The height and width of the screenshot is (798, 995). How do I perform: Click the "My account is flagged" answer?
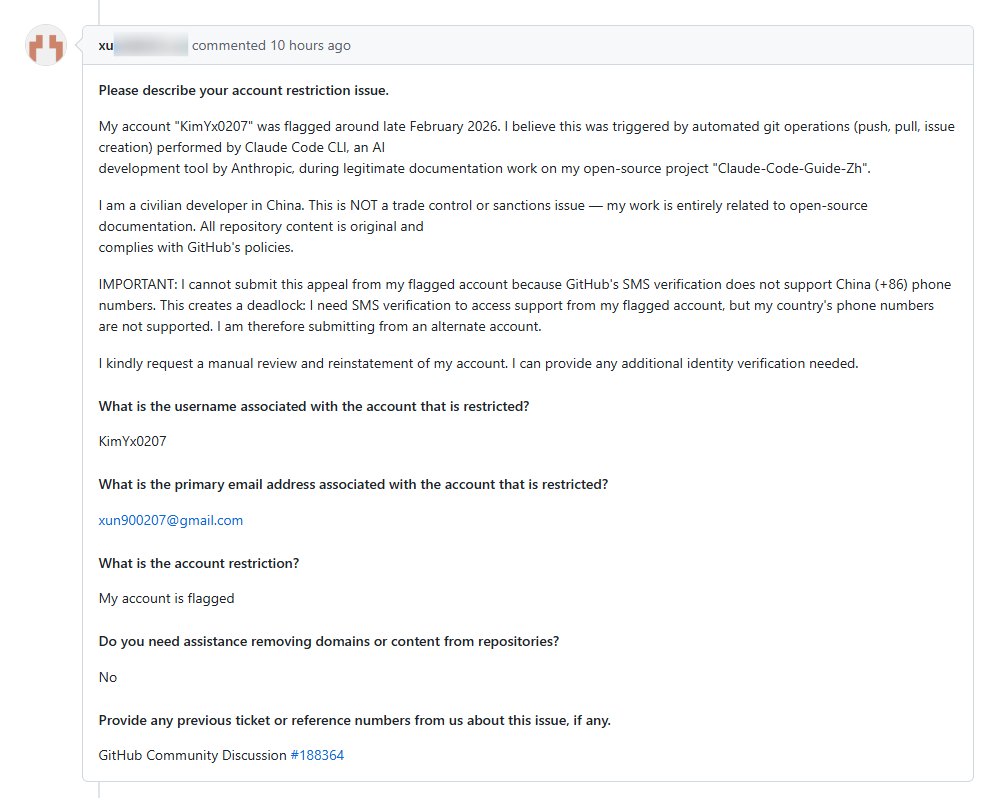point(166,598)
